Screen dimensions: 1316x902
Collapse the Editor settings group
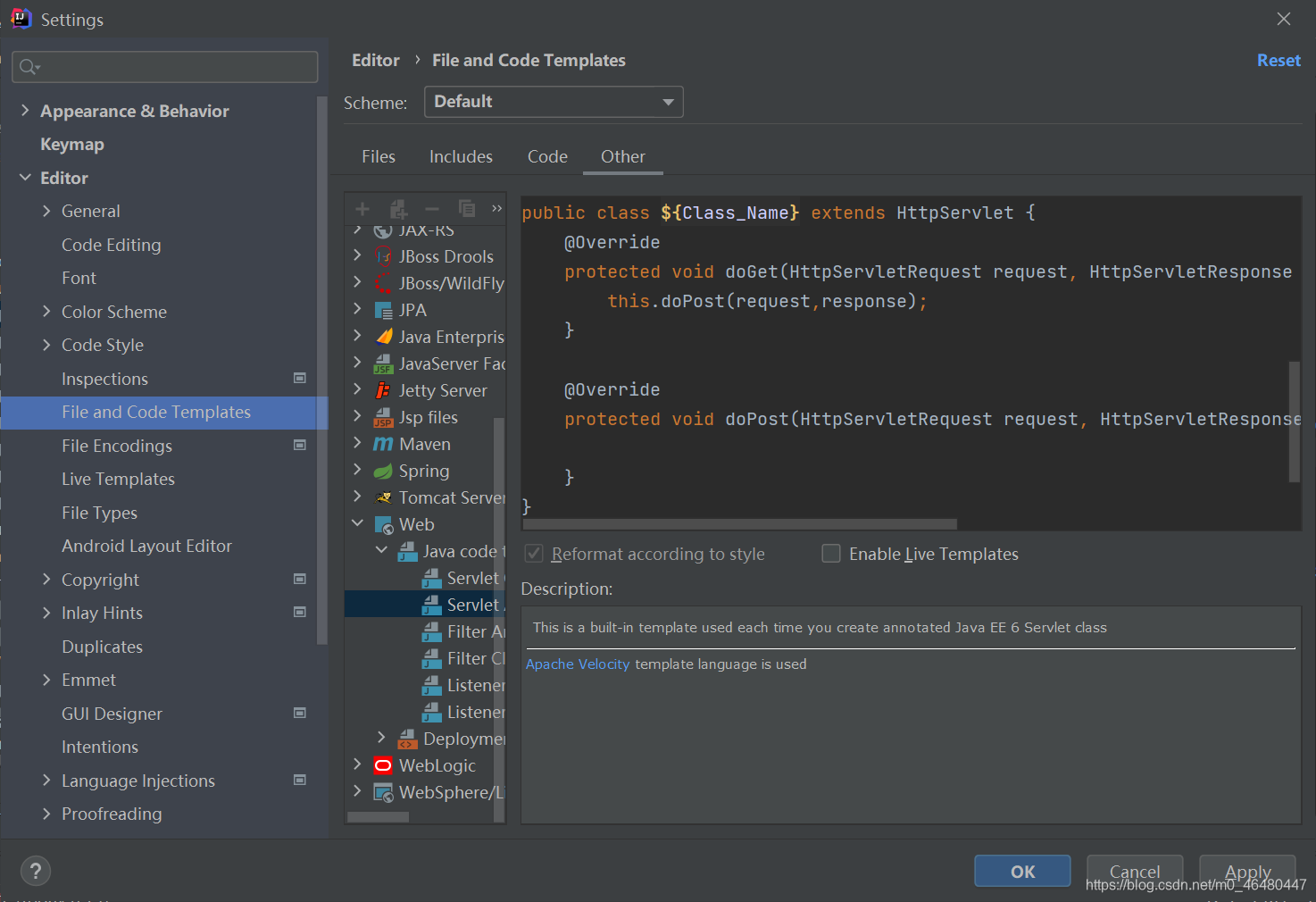tap(25, 177)
